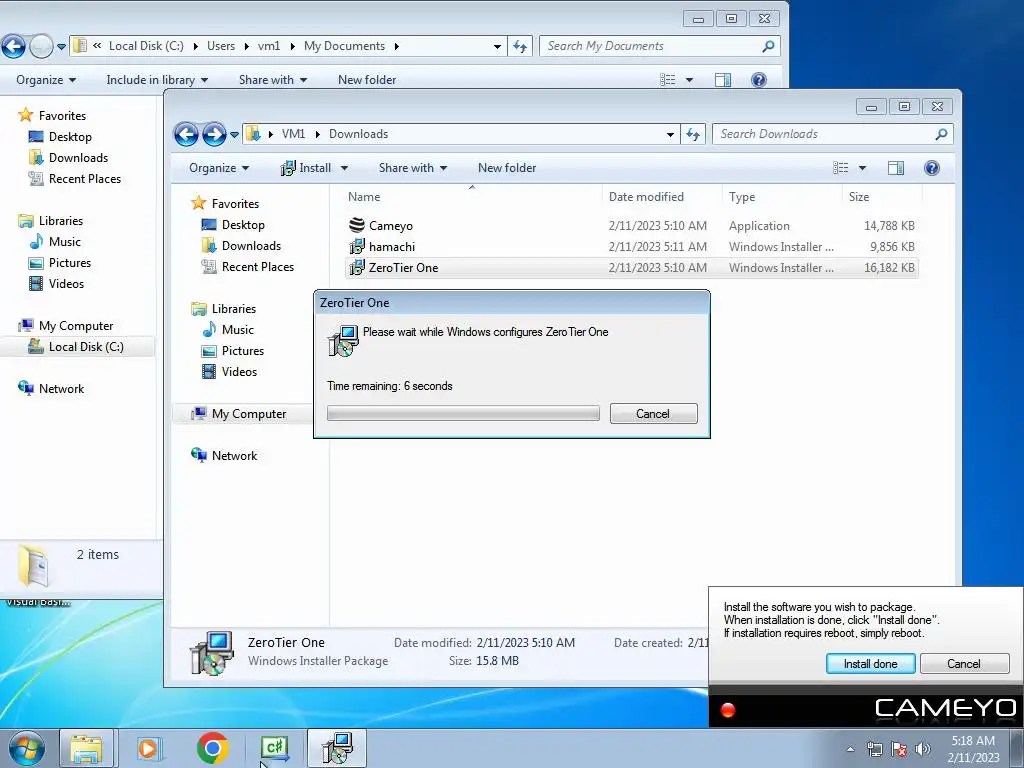Click the Install done button in Cameyo
This screenshot has height=768, width=1024.
870,664
